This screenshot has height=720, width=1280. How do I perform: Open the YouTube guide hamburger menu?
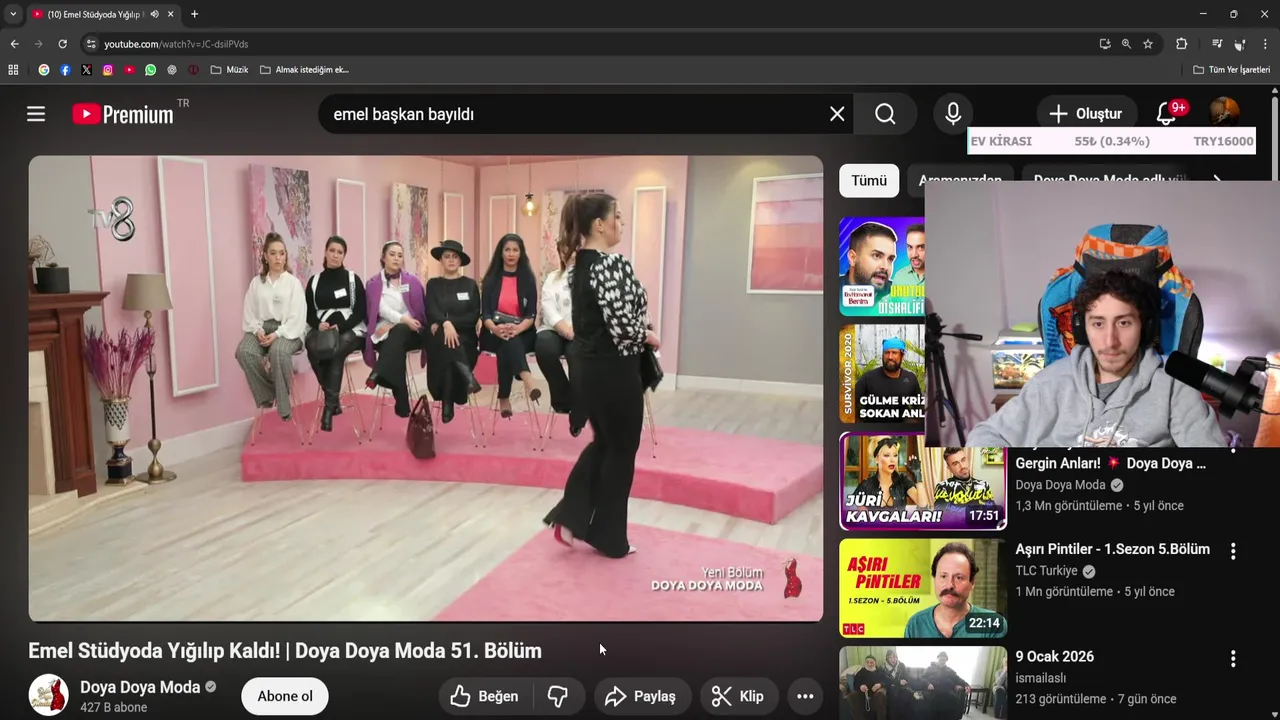click(x=36, y=114)
